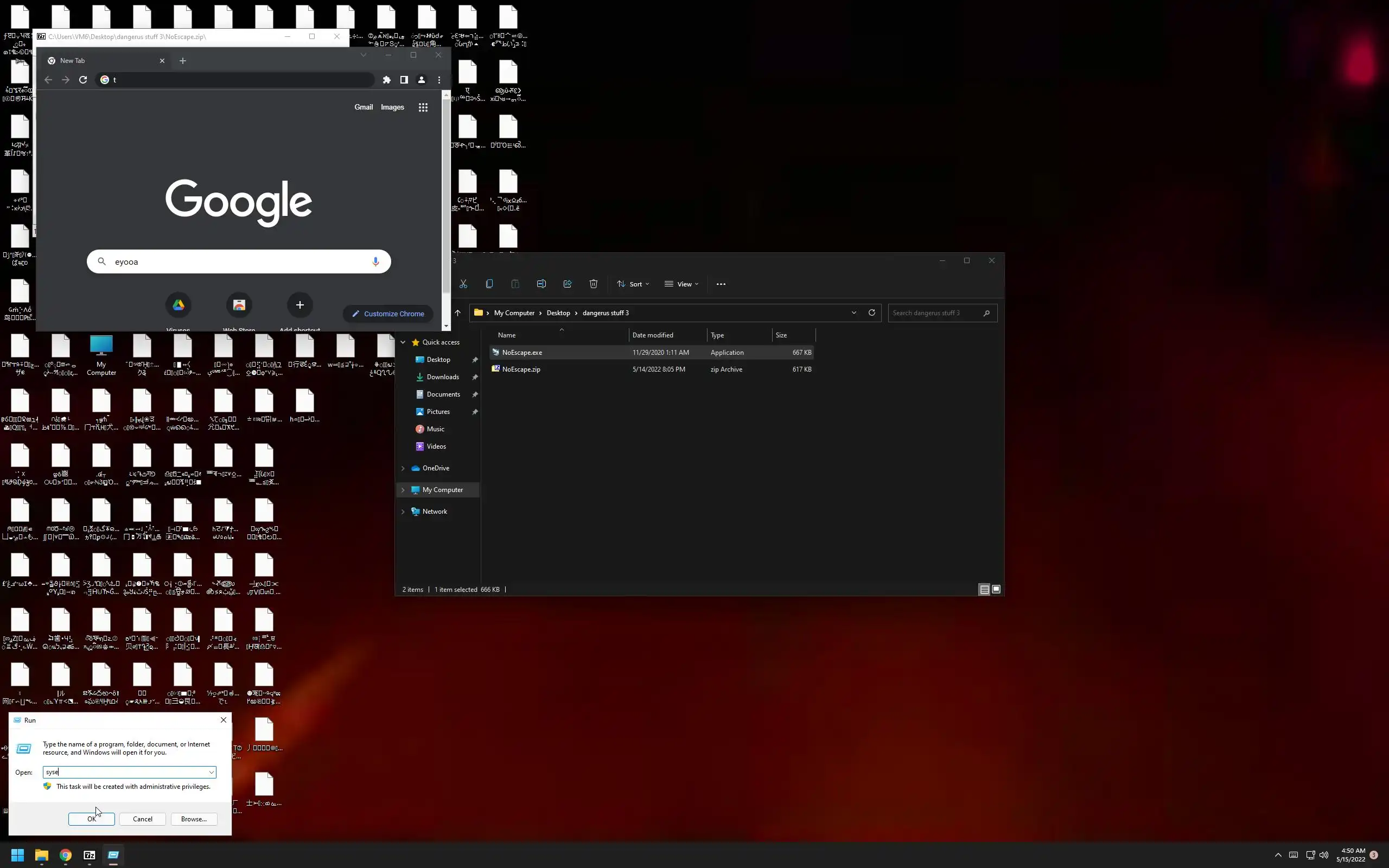Click the Delete trash can icon
Image resolution: width=1389 pixels, height=868 pixels.
pyautogui.click(x=594, y=284)
